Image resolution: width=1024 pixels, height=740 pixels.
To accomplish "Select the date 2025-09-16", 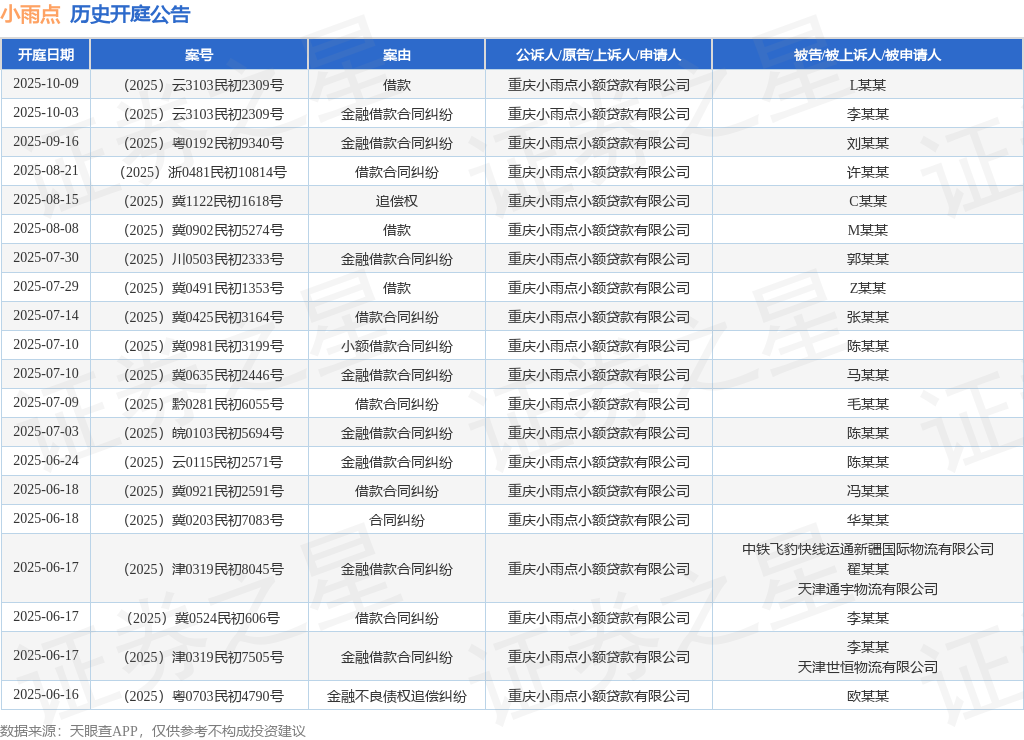I will [x=46, y=142].
